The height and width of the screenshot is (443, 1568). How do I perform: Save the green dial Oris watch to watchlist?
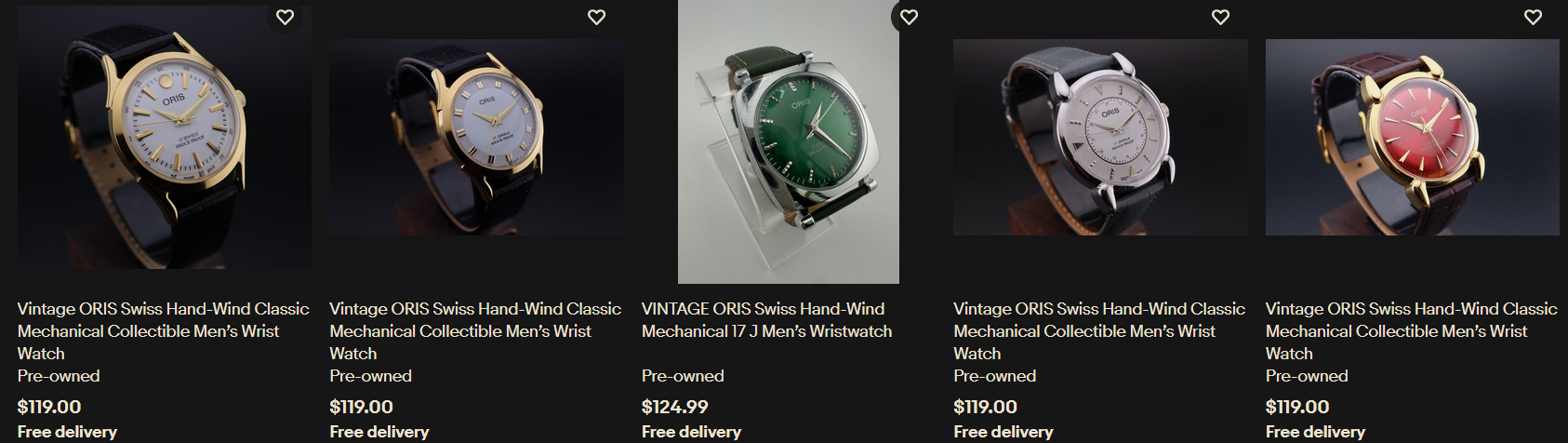[x=910, y=17]
